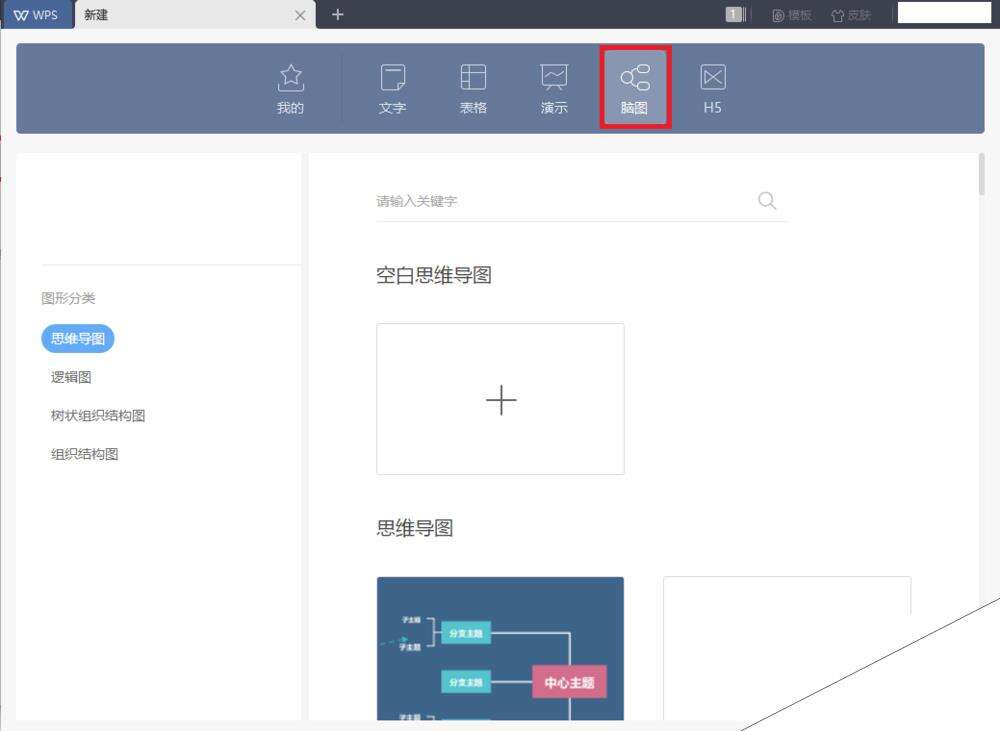1000x731 pixels.
Task: Click the magnifier search icon
Action: 767,201
